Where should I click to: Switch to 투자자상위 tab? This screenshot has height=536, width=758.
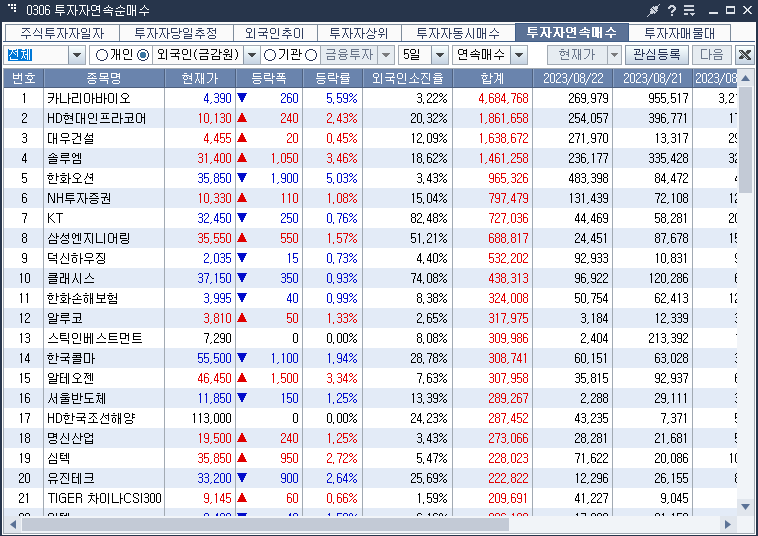click(359, 33)
